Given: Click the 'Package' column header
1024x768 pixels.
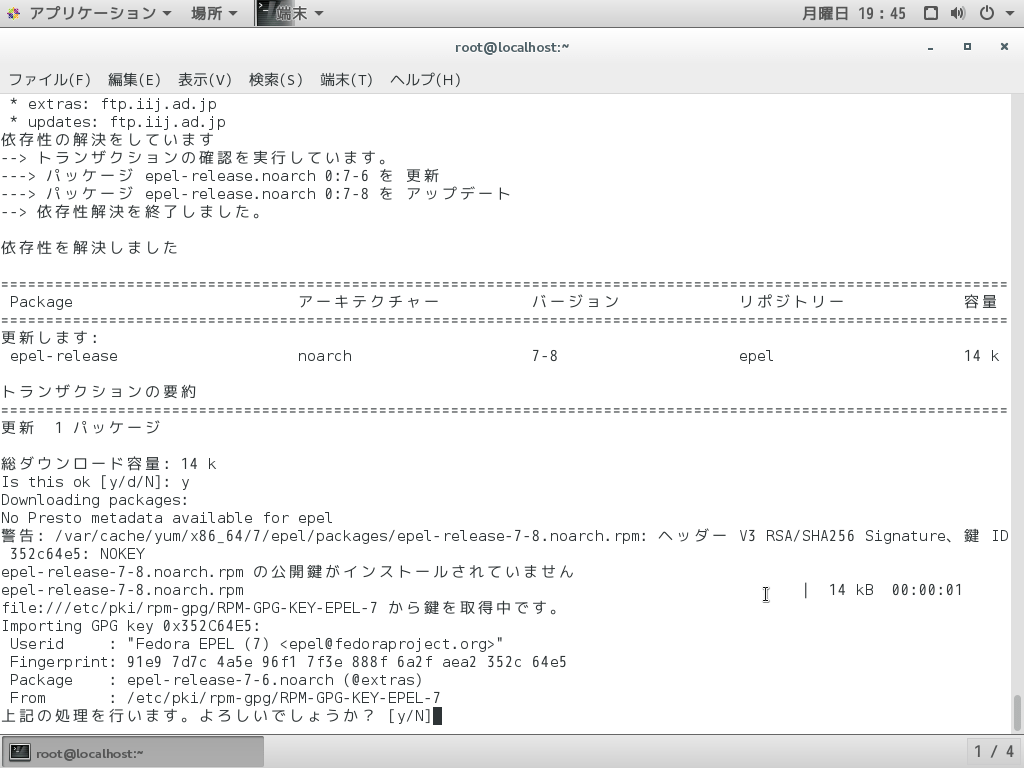Looking at the screenshot, I should coord(41,302).
